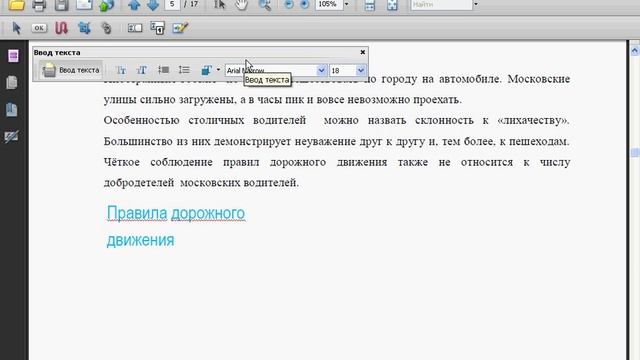The image size is (640, 360).
Task: Click the zoom percentage field showing 105%
Action: (x=329, y=4)
